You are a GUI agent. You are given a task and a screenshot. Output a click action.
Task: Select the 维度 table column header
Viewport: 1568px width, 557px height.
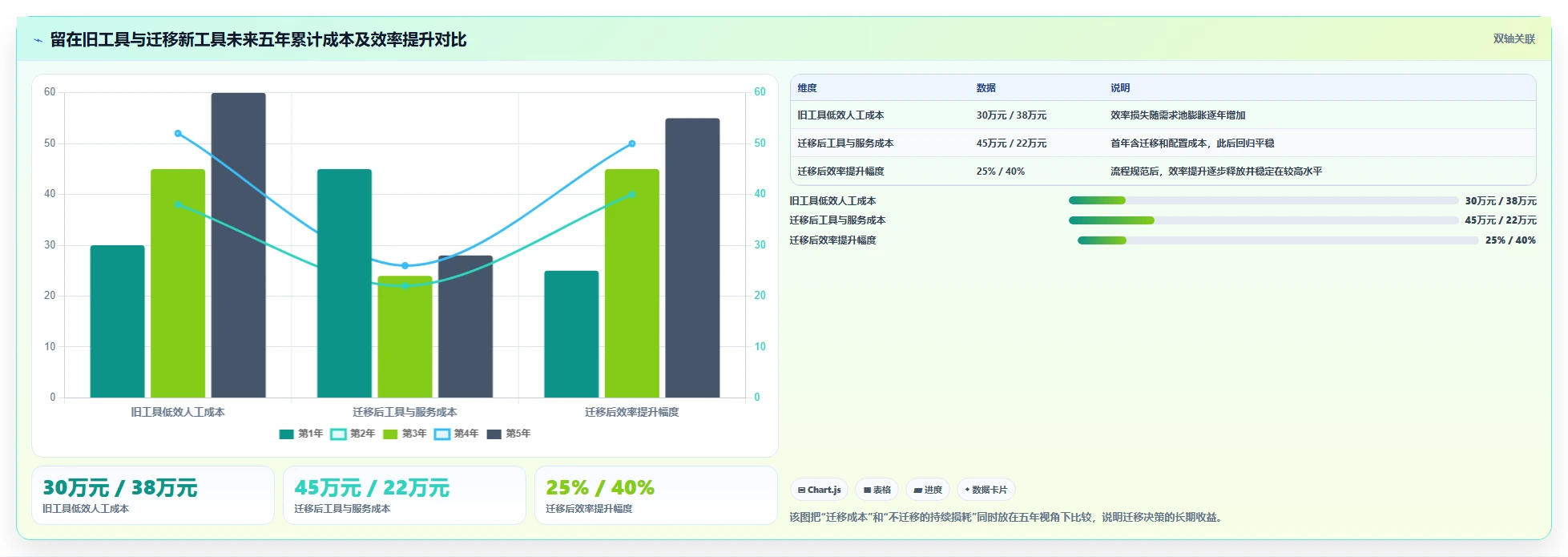(807, 88)
